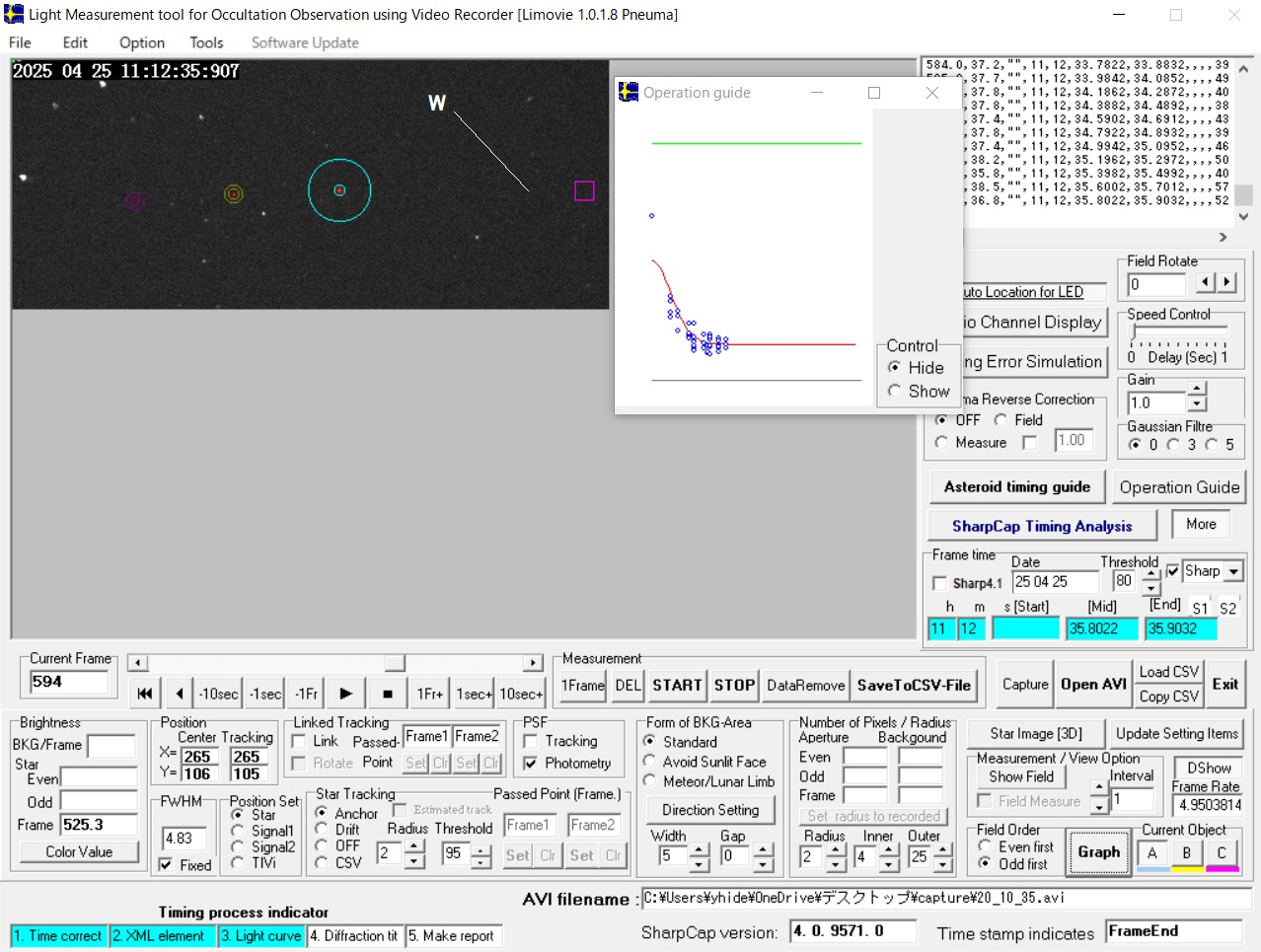The width and height of the screenshot is (1261, 952).
Task: Toggle the Fixed FWHM checkbox
Action: (x=166, y=865)
